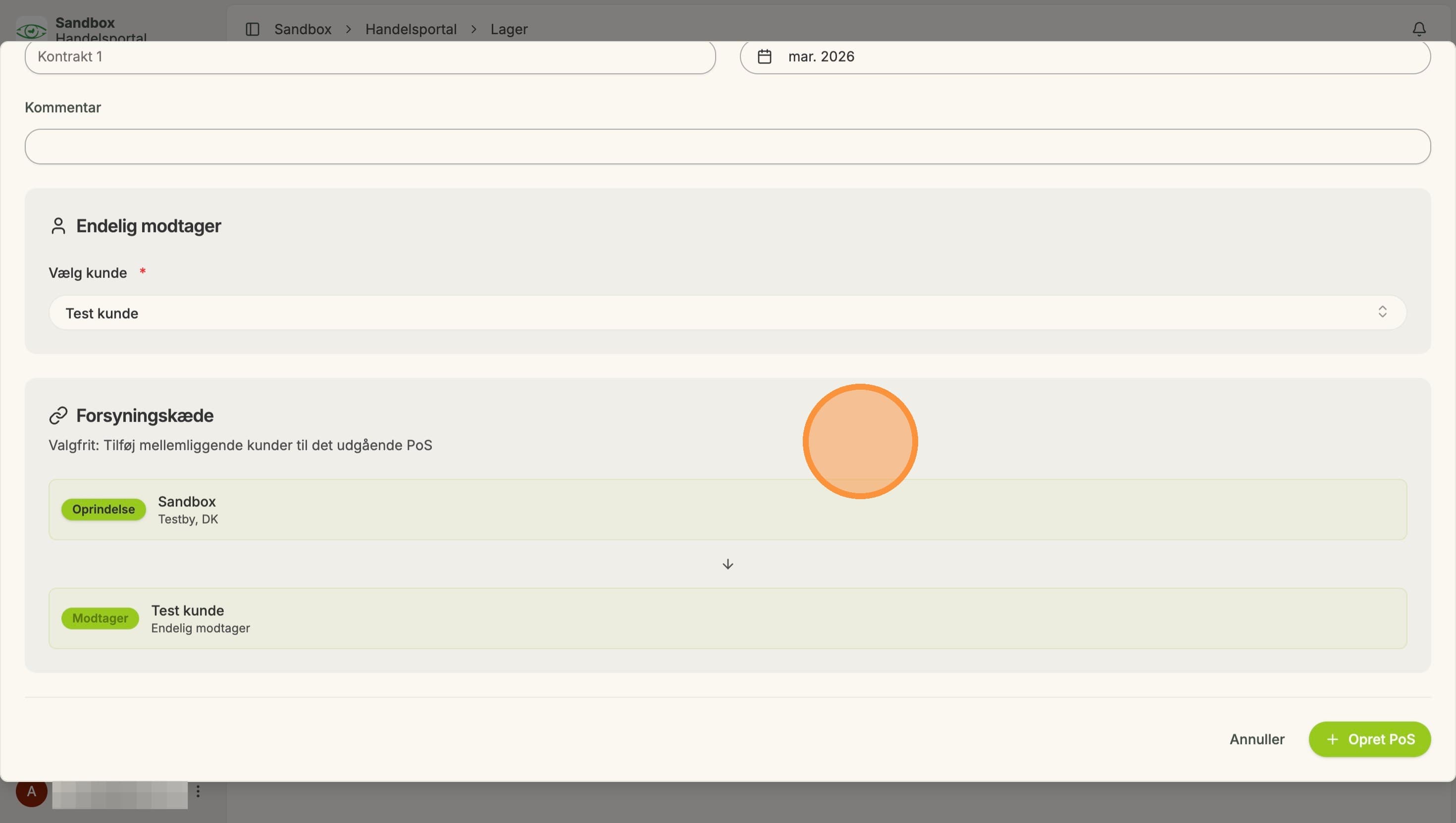Click the Forsyningskæde chain link icon
Viewport: 1456px width, 823px height.
[x=58, y=415]
